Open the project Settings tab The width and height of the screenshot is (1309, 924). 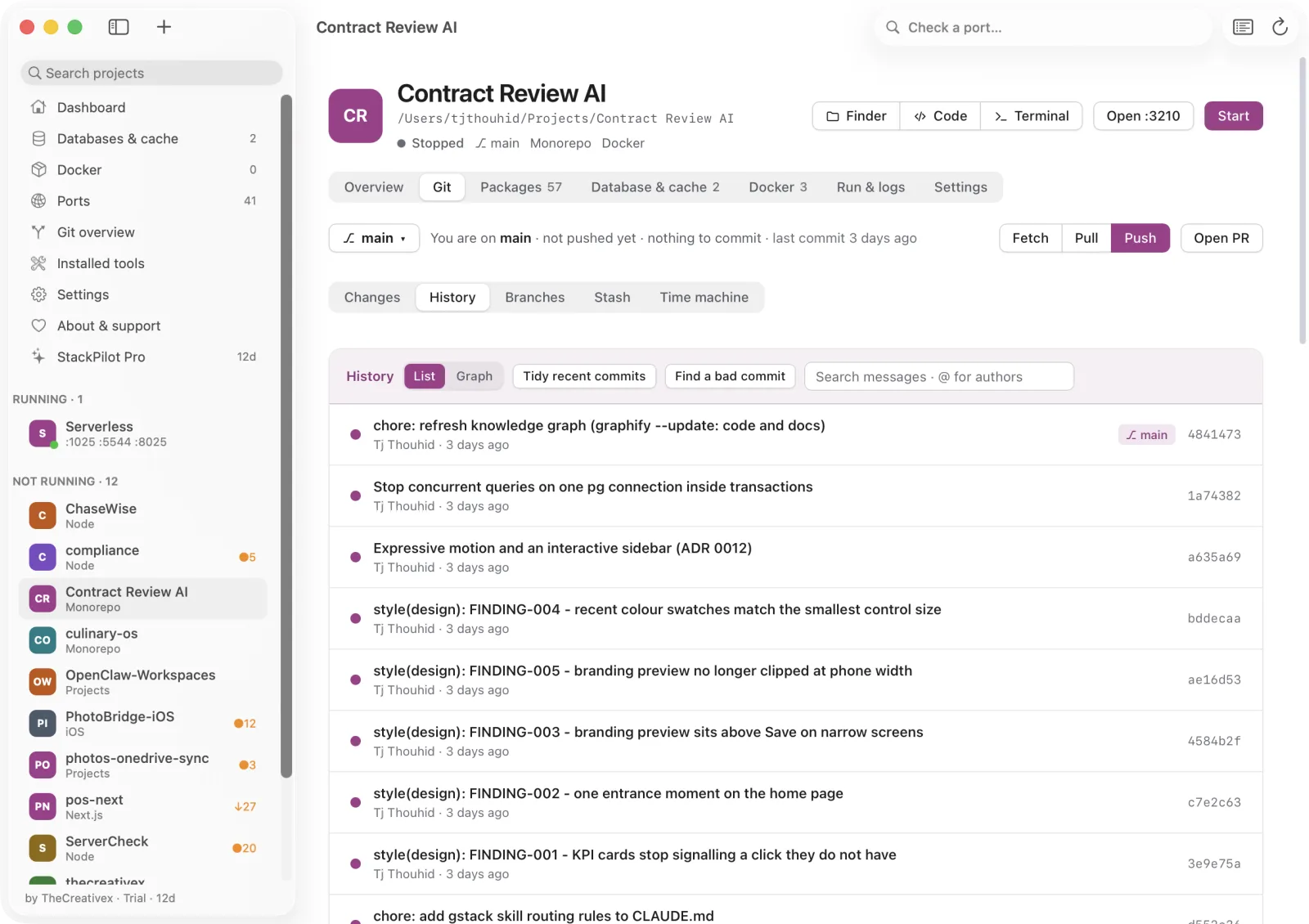[x=960, y=187]
